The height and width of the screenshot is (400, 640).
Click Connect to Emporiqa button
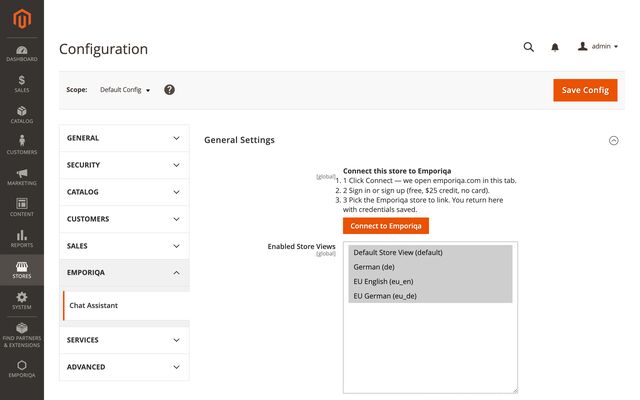coord(386,226)
